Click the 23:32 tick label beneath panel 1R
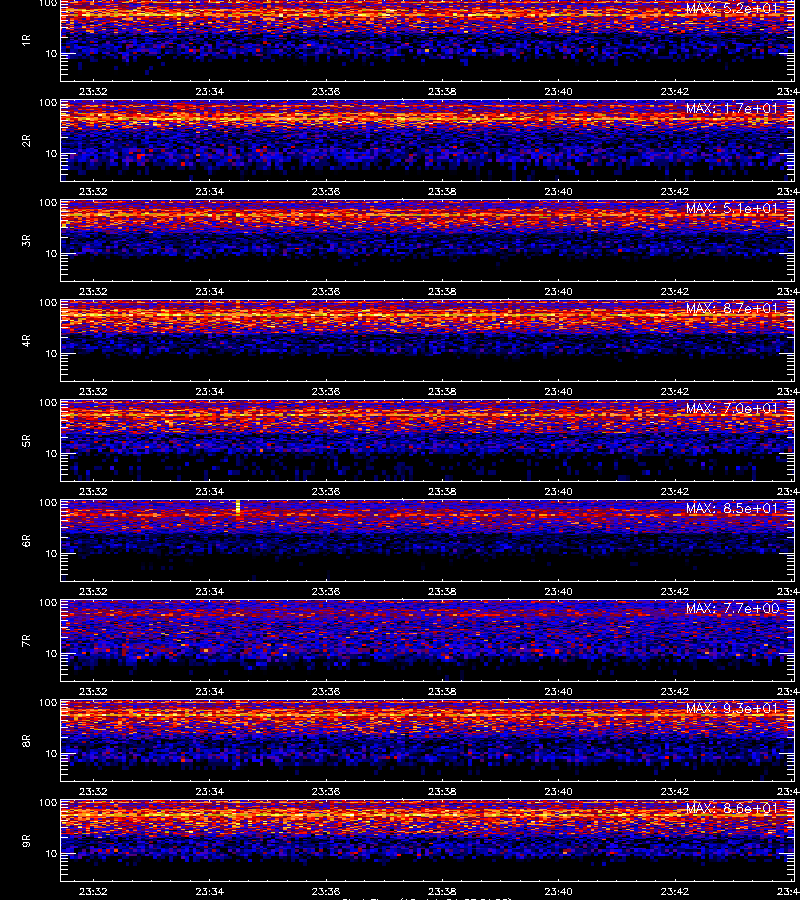Viewport: 800px width, 900px height. 93,91
